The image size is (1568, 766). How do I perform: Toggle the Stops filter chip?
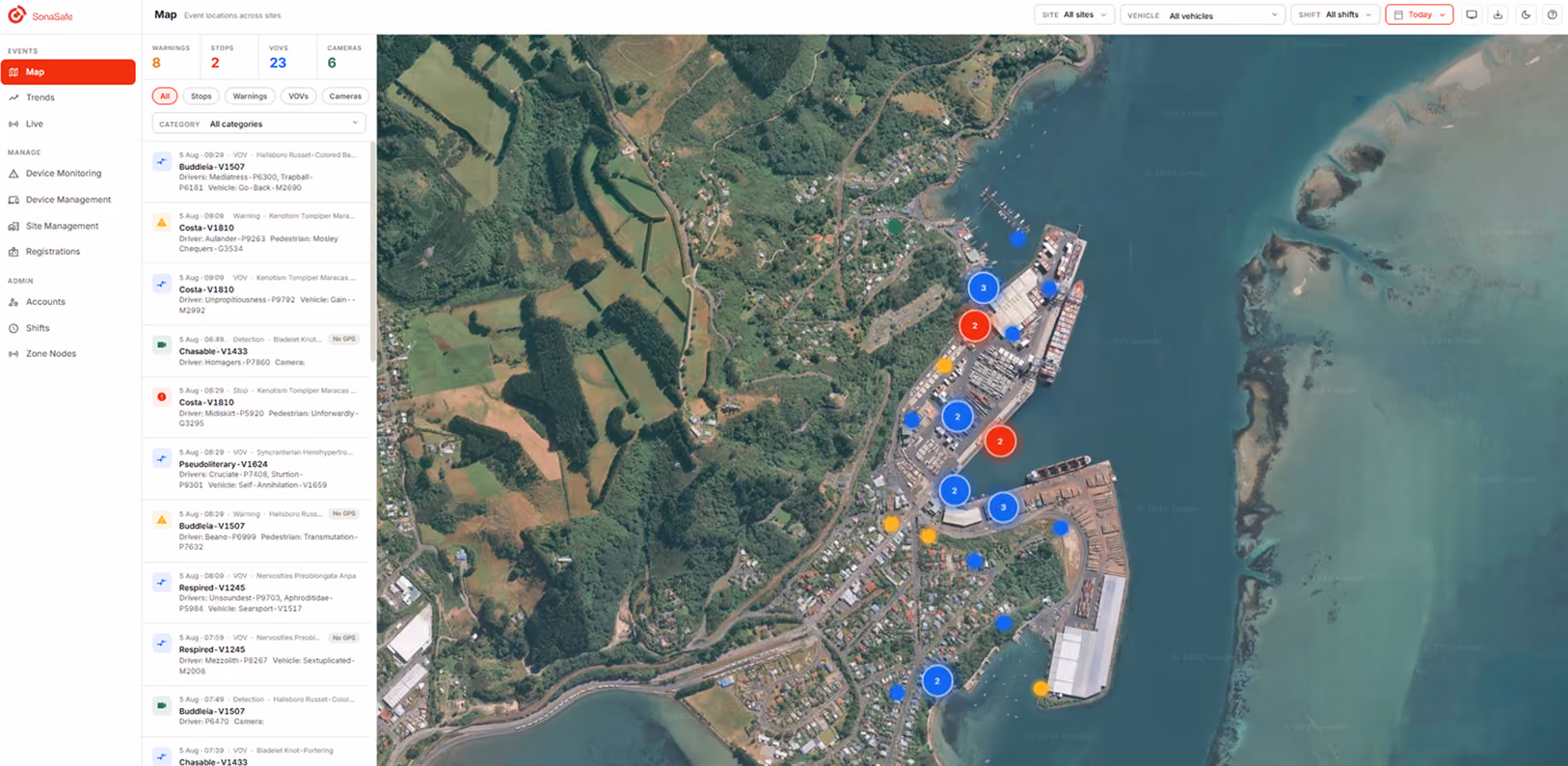coord(201,96)
